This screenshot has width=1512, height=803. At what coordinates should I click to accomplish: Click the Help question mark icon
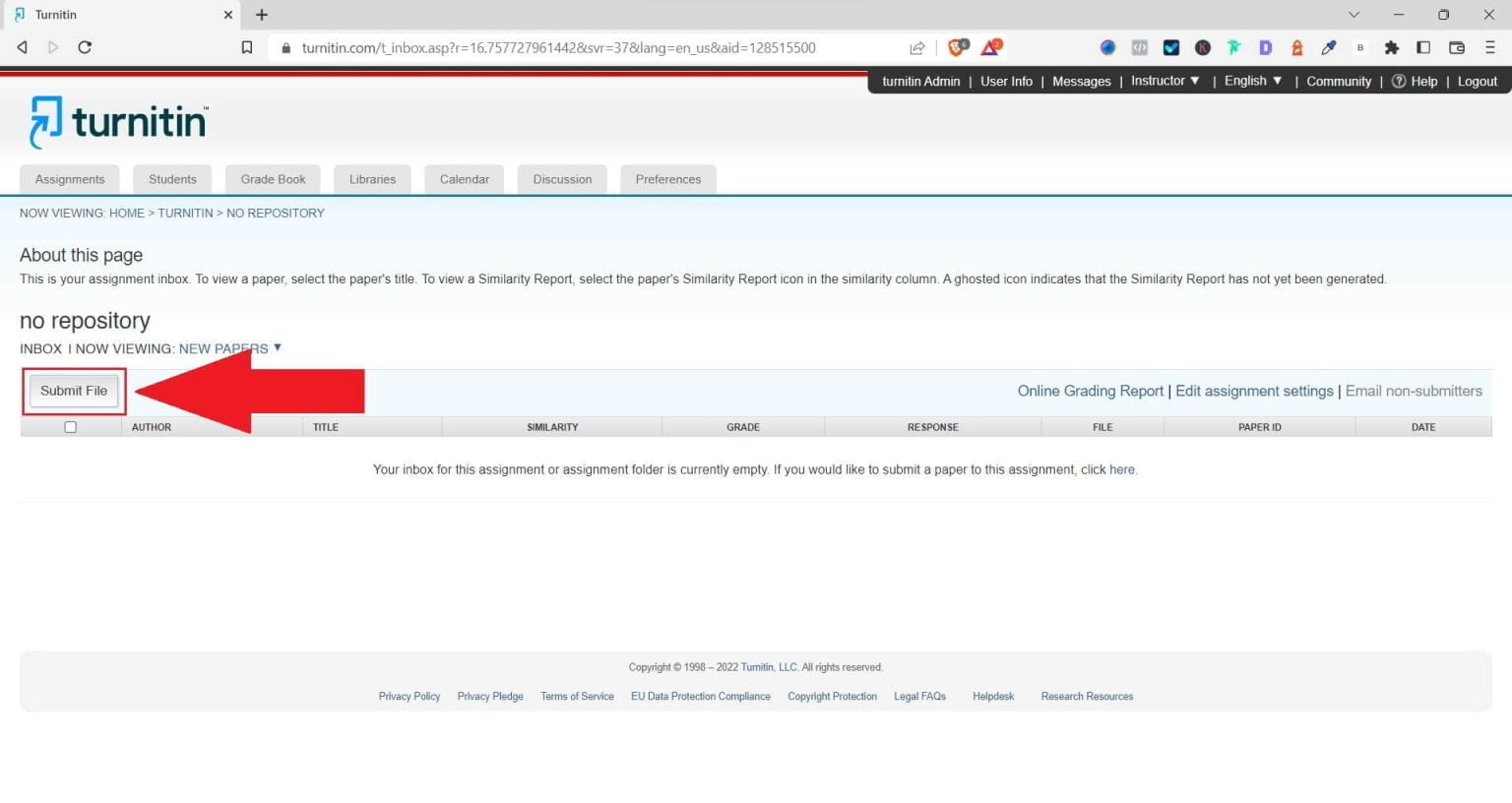(1400, 81)
